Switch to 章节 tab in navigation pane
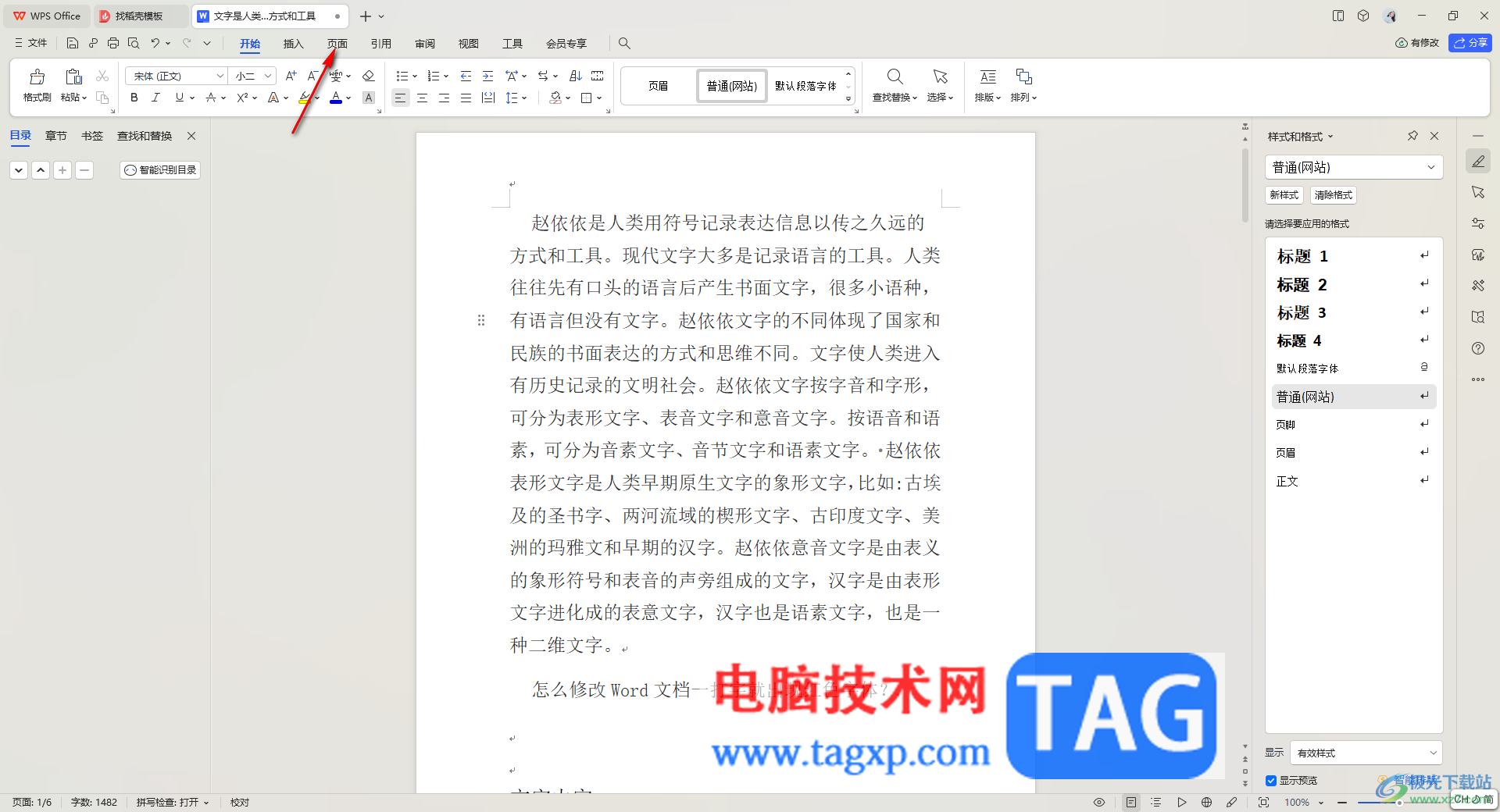Viewport: 1500px width, 812px height. 56,136
